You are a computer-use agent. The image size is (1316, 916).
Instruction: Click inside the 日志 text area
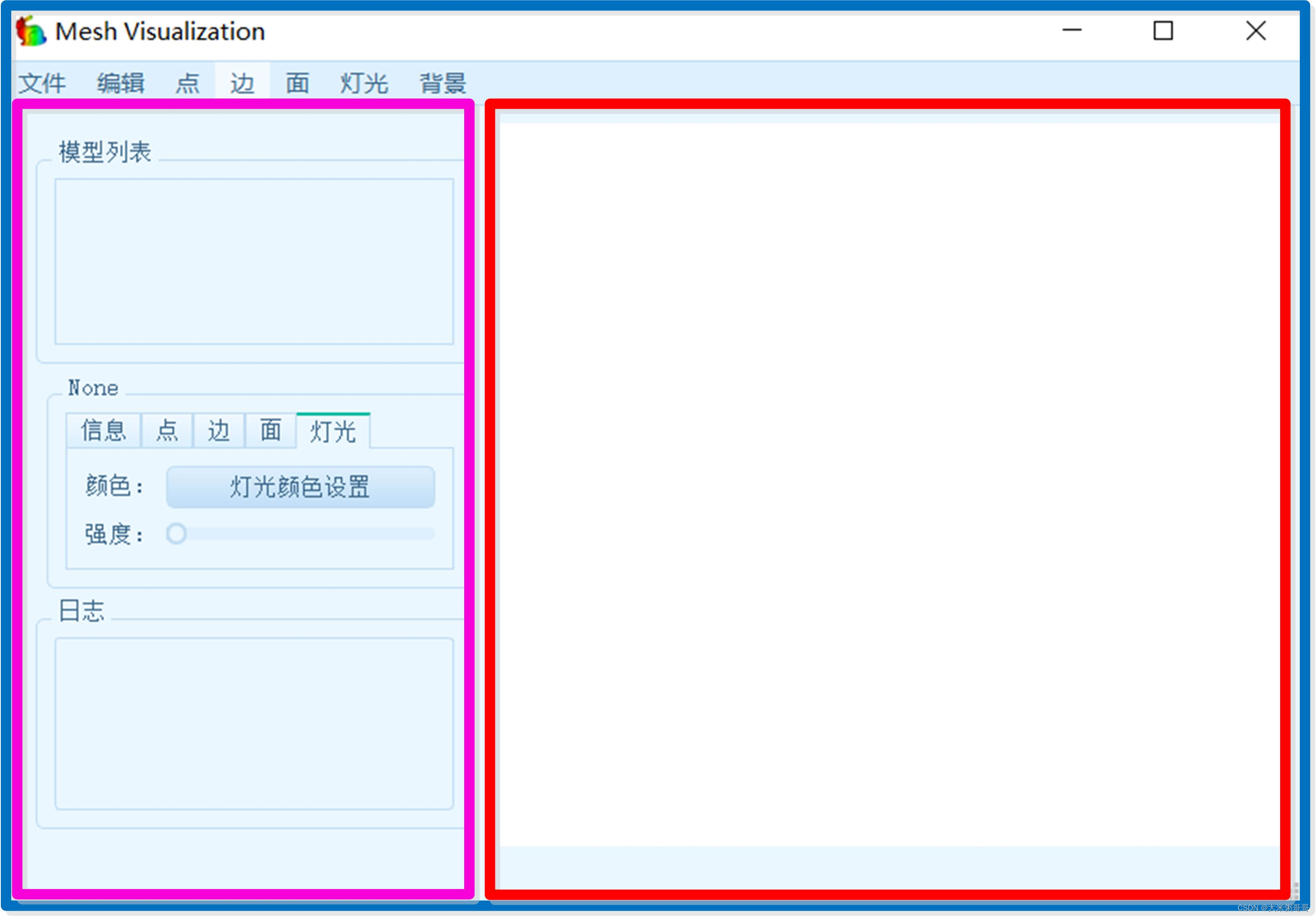coord(254,724)
